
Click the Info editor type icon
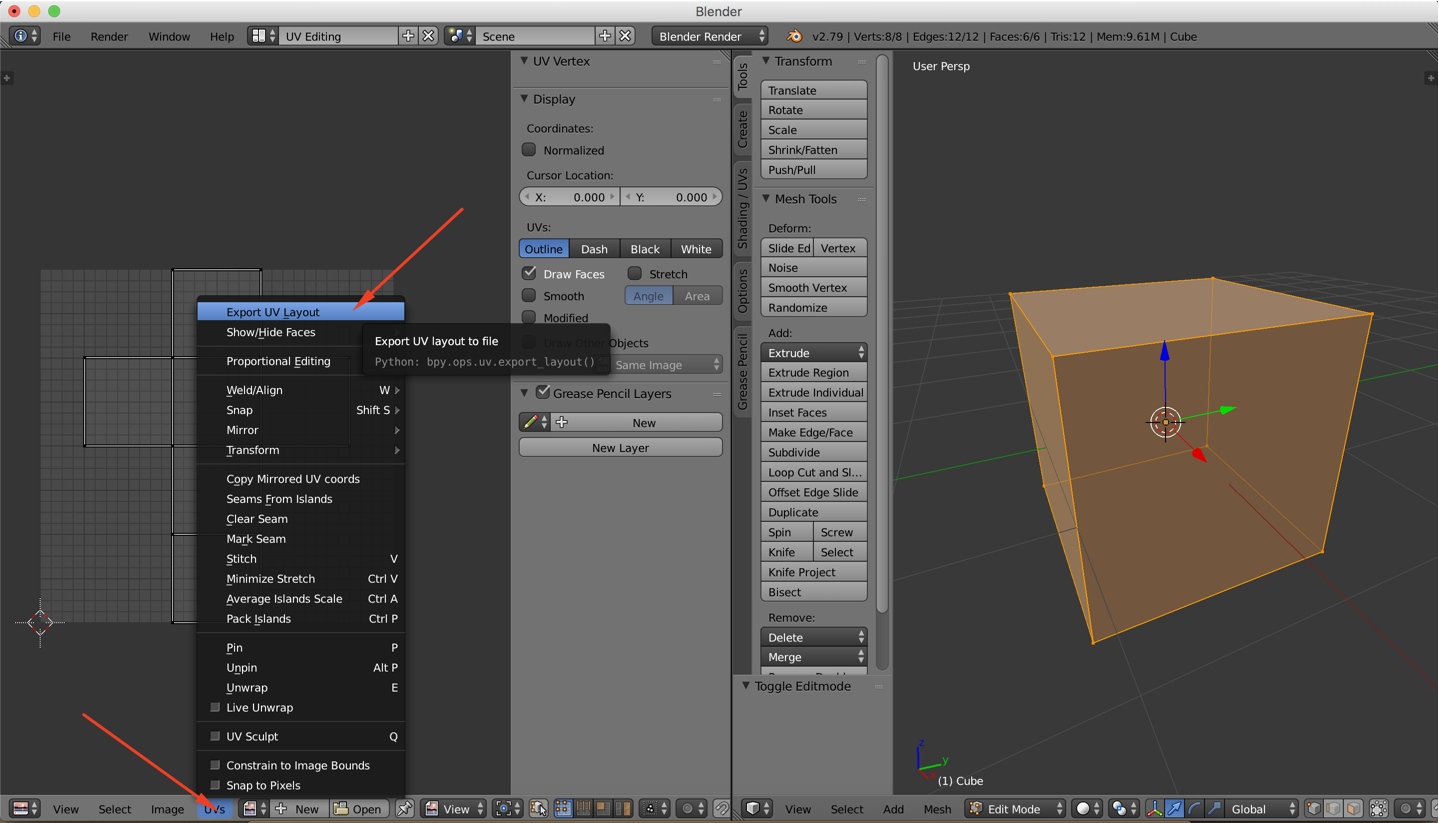coord(24,36)
